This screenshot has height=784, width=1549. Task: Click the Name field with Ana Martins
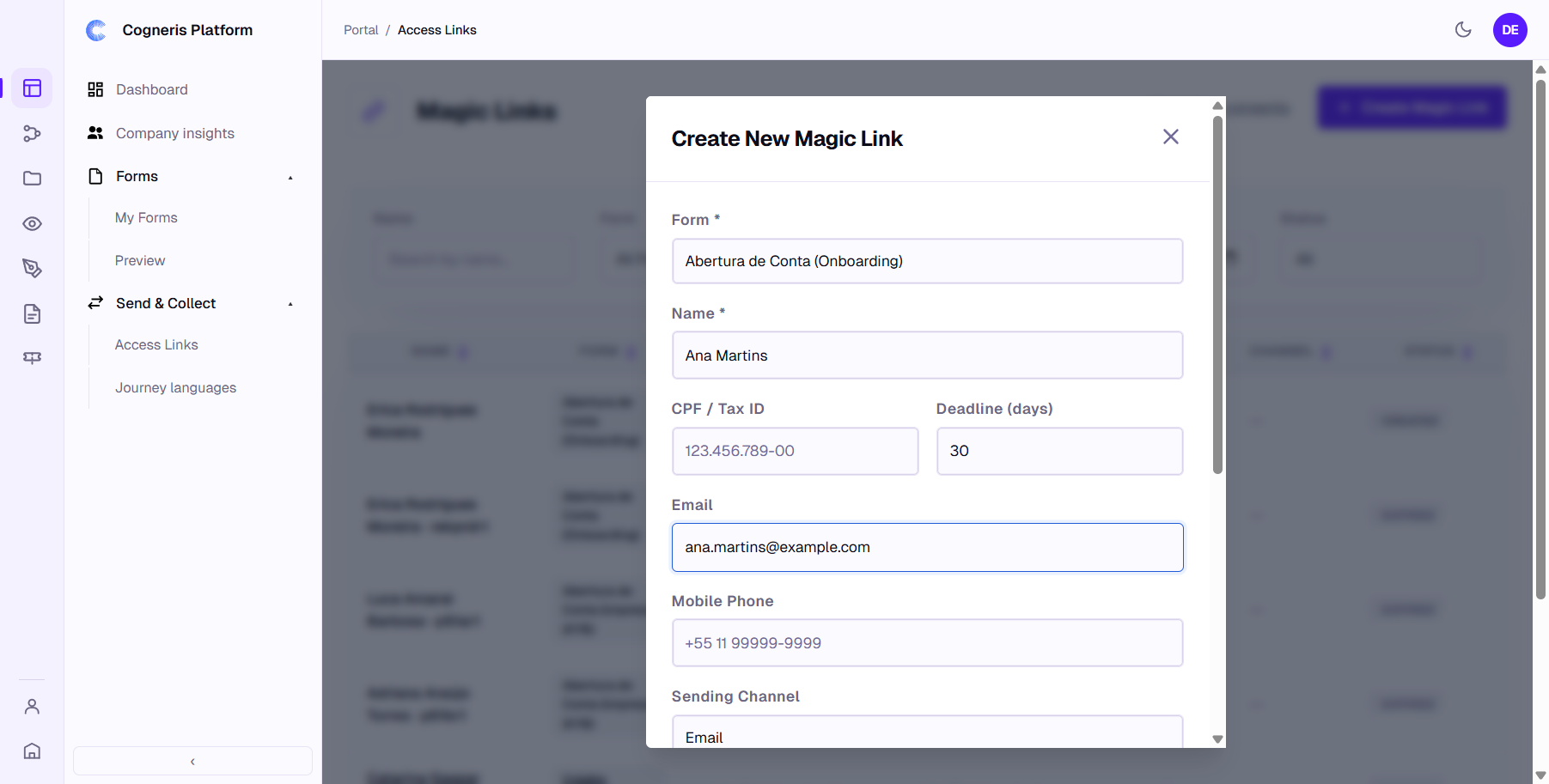tap(927, 356)
